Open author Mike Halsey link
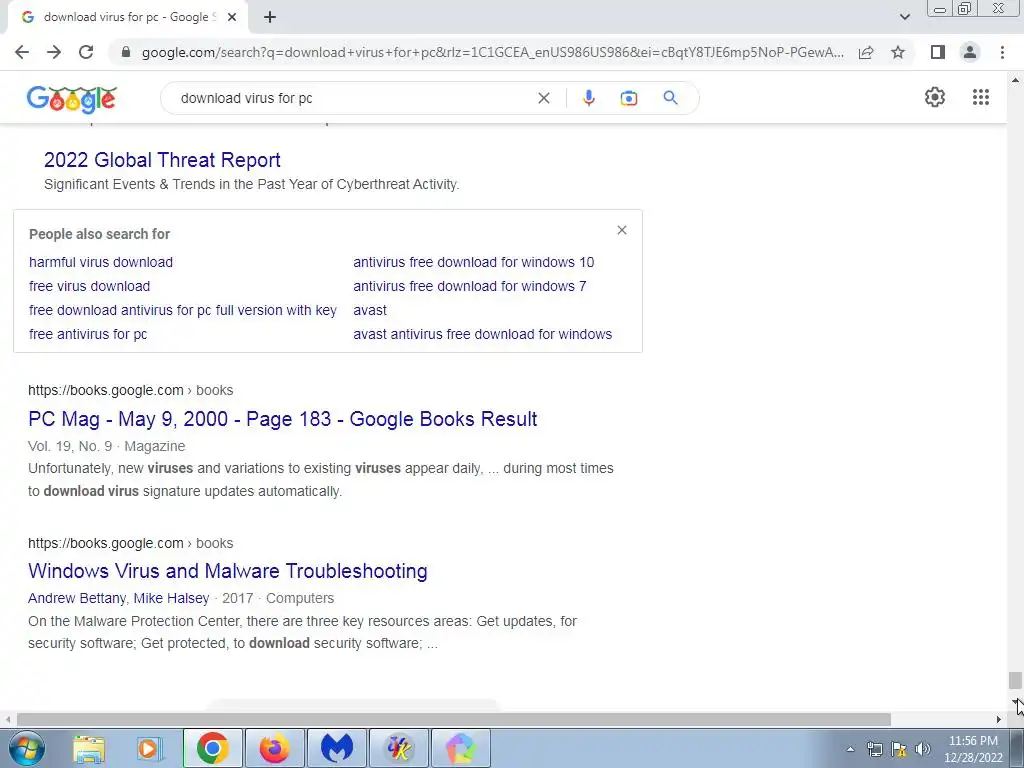Viewport: 1024px width, 768px height. click(x=171, y=598)
